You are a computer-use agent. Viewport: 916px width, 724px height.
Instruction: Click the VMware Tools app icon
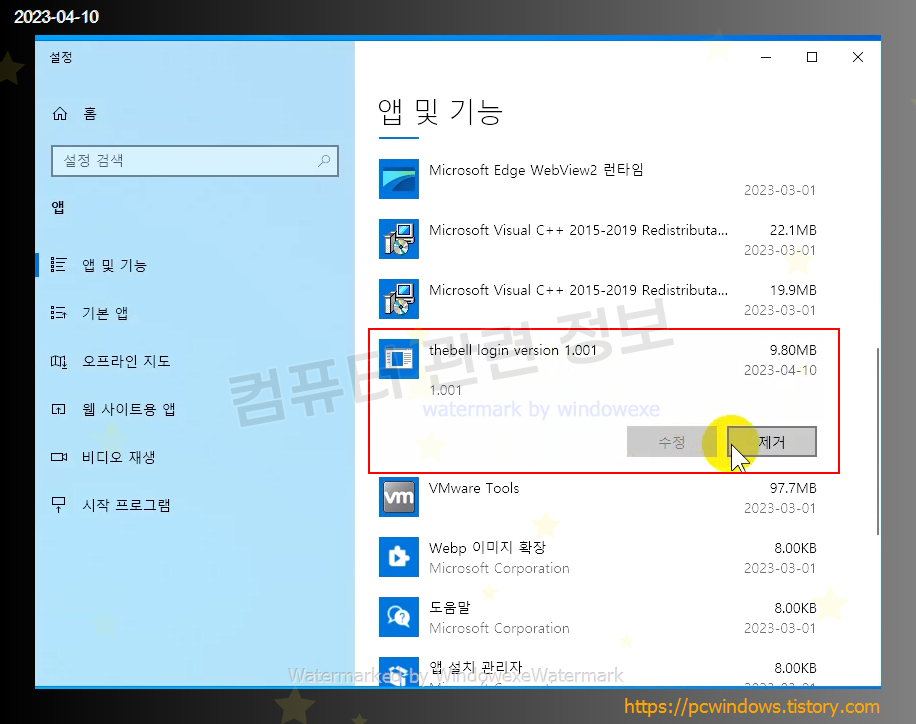[x=398, y=497]
